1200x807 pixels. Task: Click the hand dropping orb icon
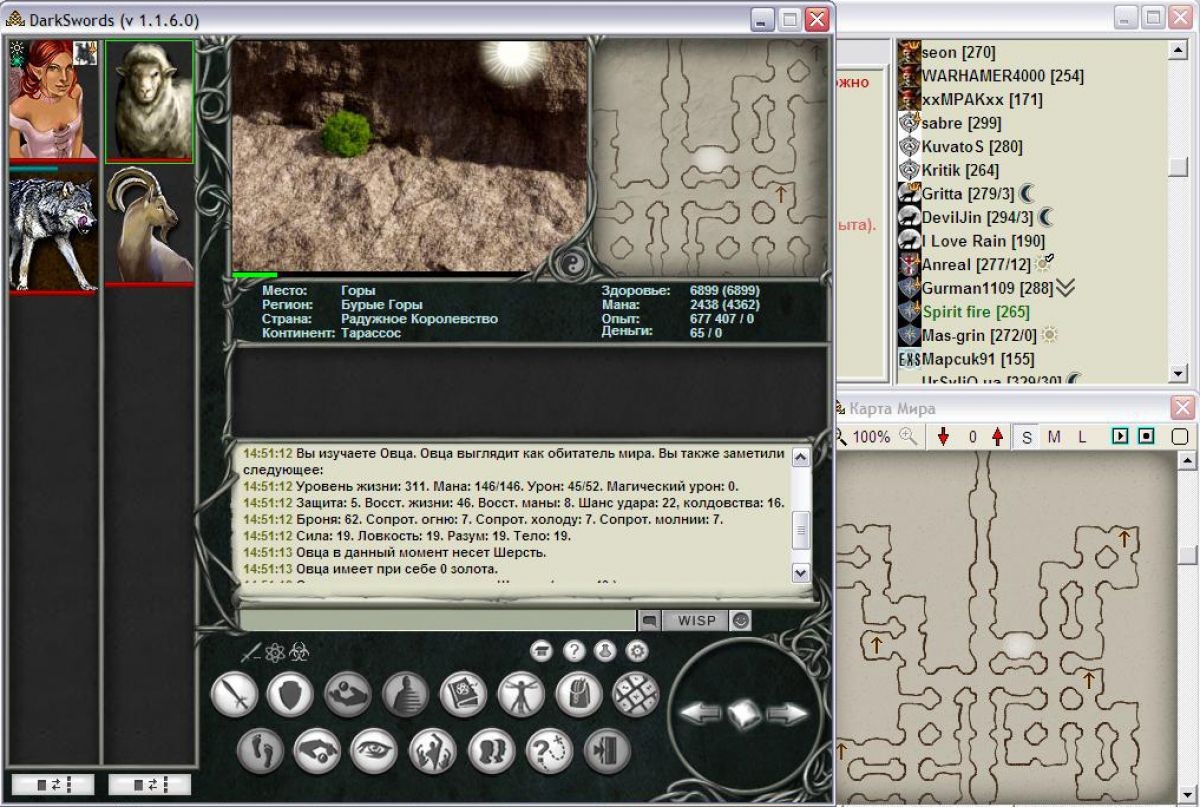[317, 750]
